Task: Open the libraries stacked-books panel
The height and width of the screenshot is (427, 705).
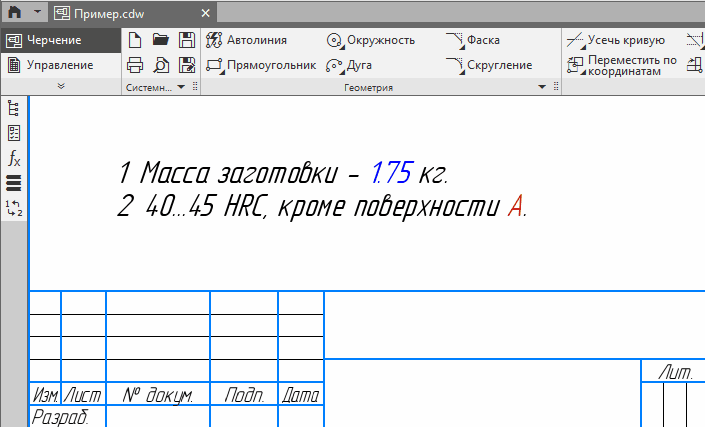Action: (x=14, y=183)
